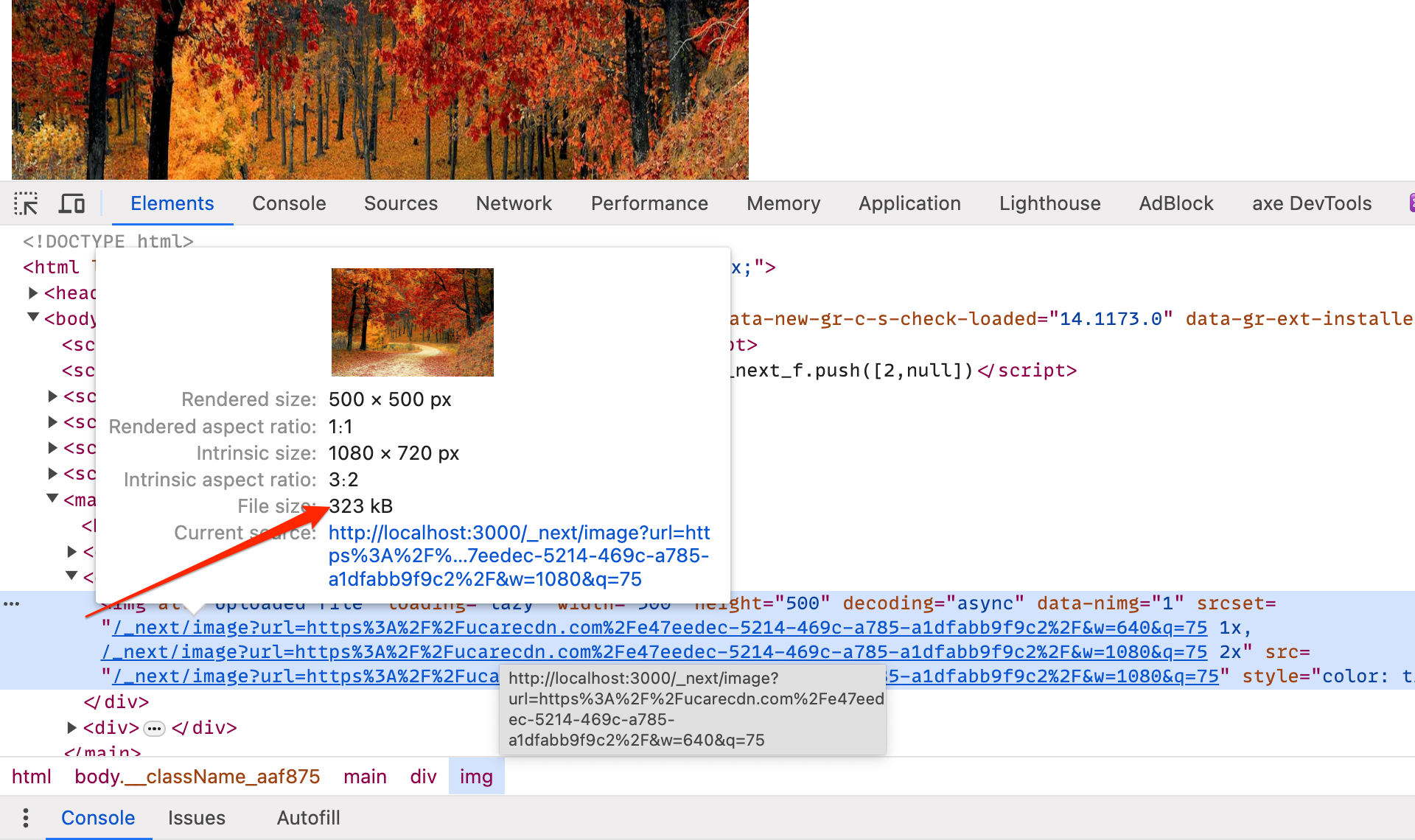Select the Inspect element picker icon
This screenshot has height=840, width=1415.
click(27, 203)
